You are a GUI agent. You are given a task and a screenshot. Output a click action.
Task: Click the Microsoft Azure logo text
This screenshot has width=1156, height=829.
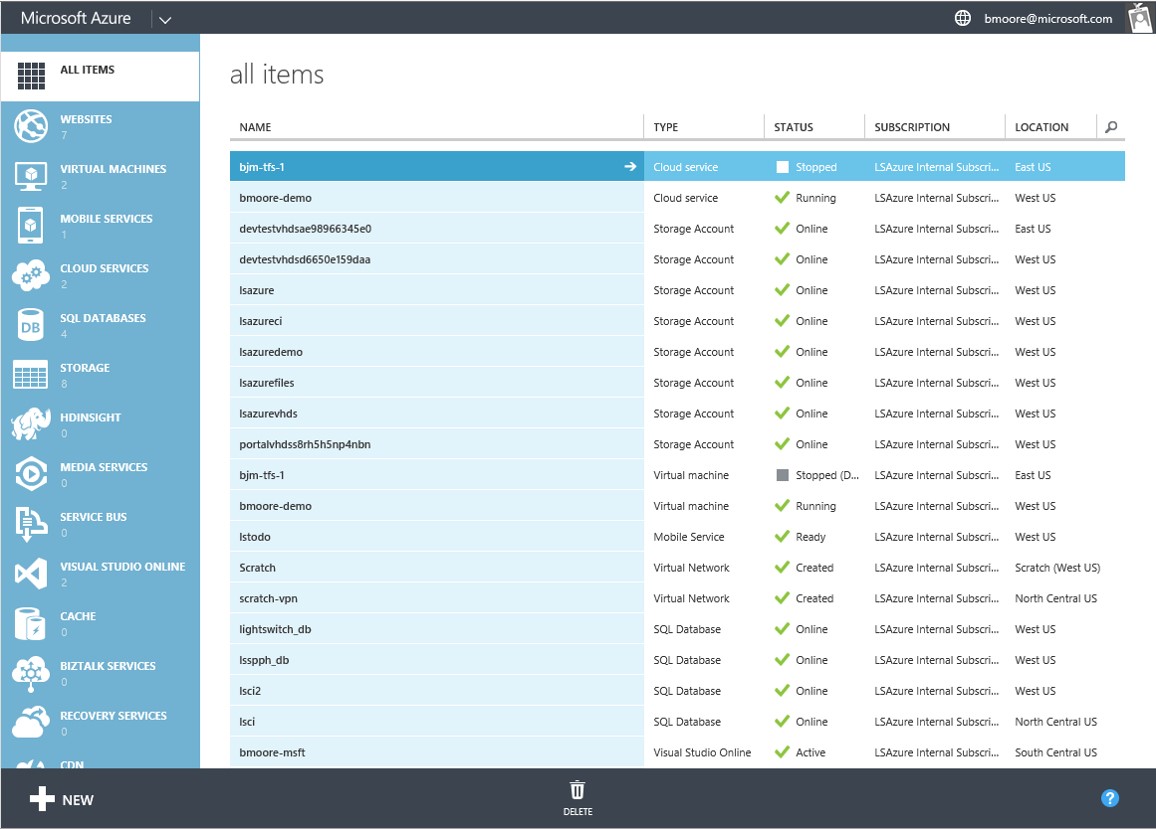pos(75,18)
